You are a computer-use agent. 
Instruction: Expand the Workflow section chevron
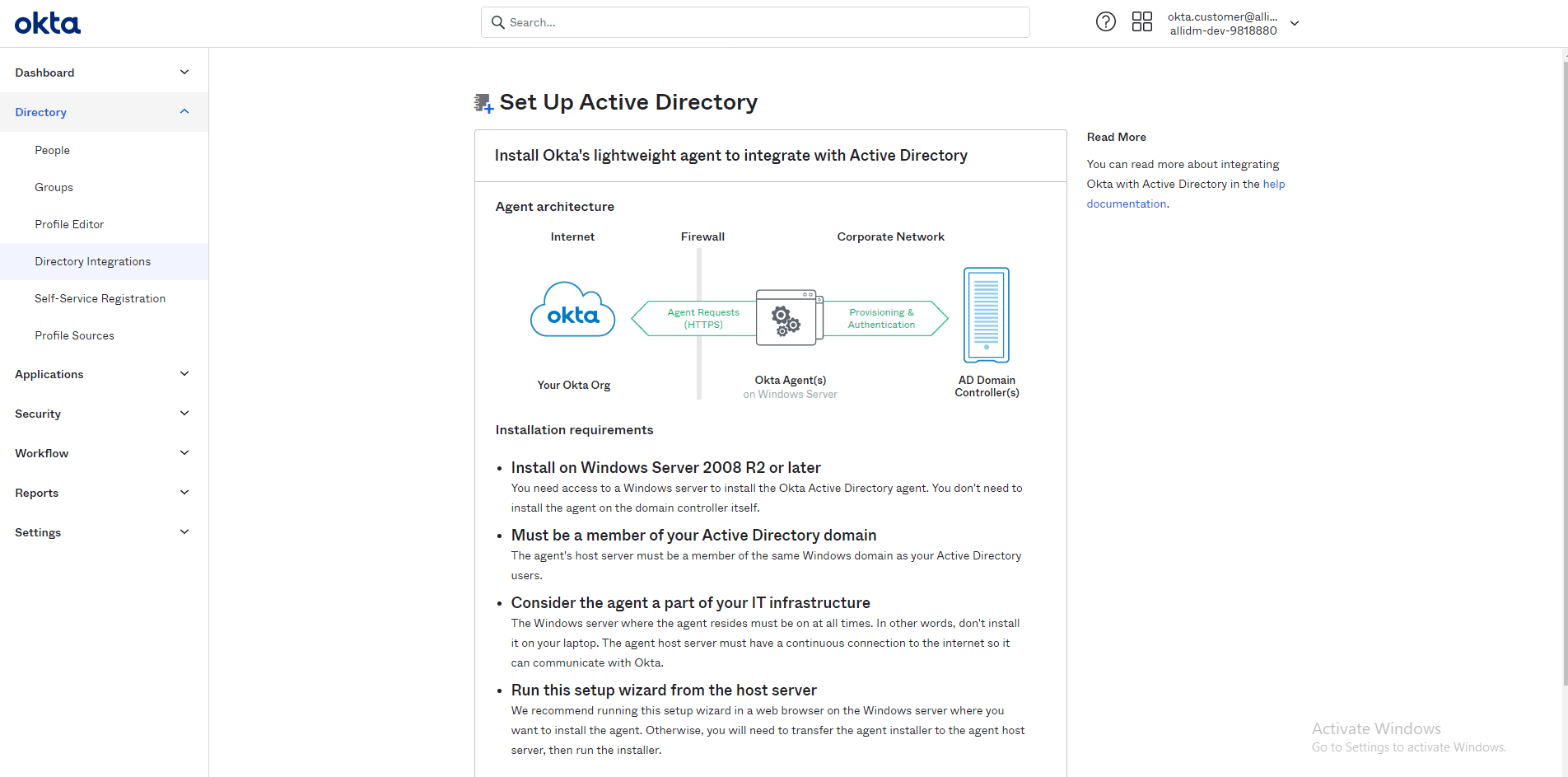click(x=184, y=453)
